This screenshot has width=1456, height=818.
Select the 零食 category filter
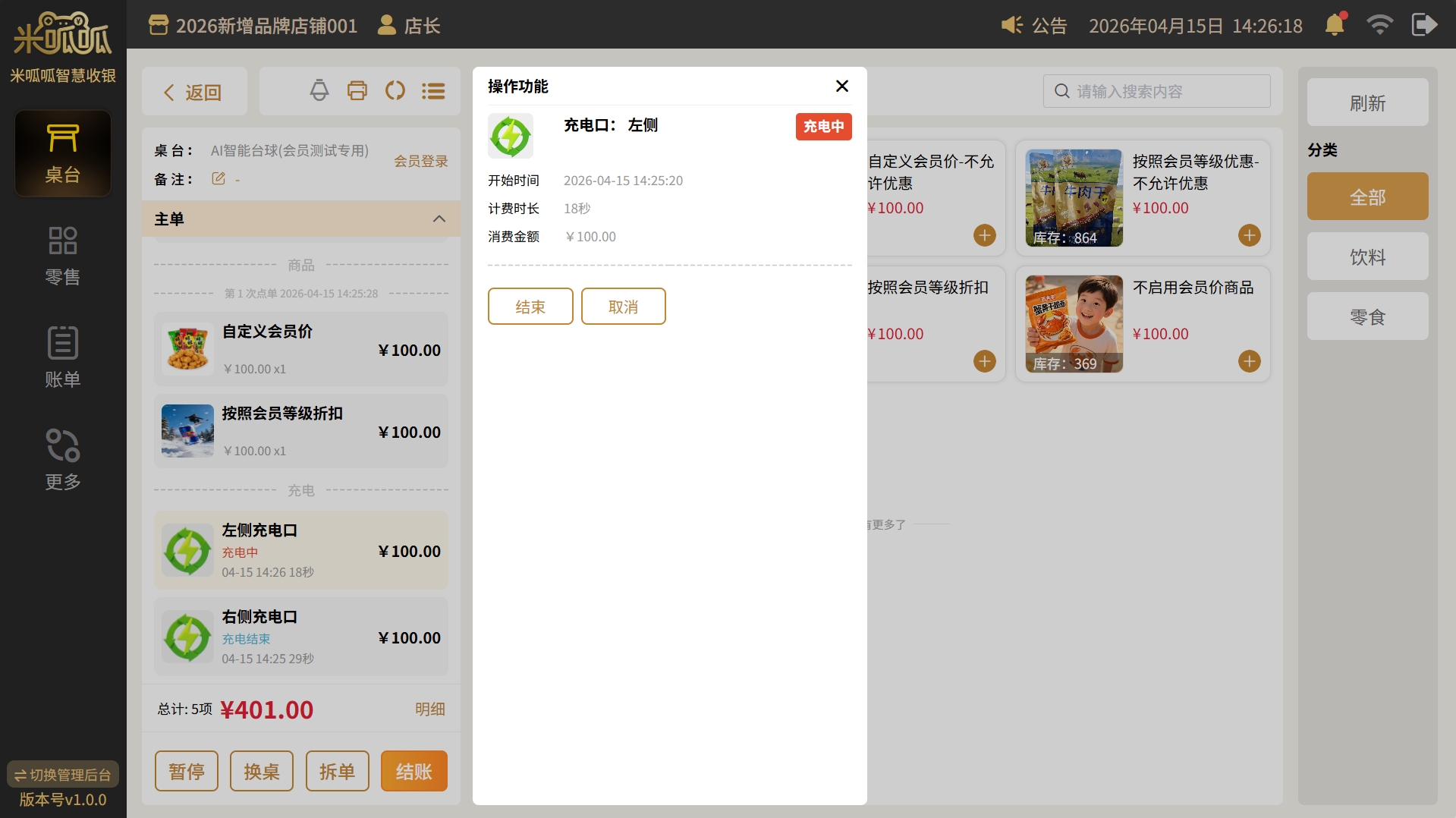(x=1366, y=317)
